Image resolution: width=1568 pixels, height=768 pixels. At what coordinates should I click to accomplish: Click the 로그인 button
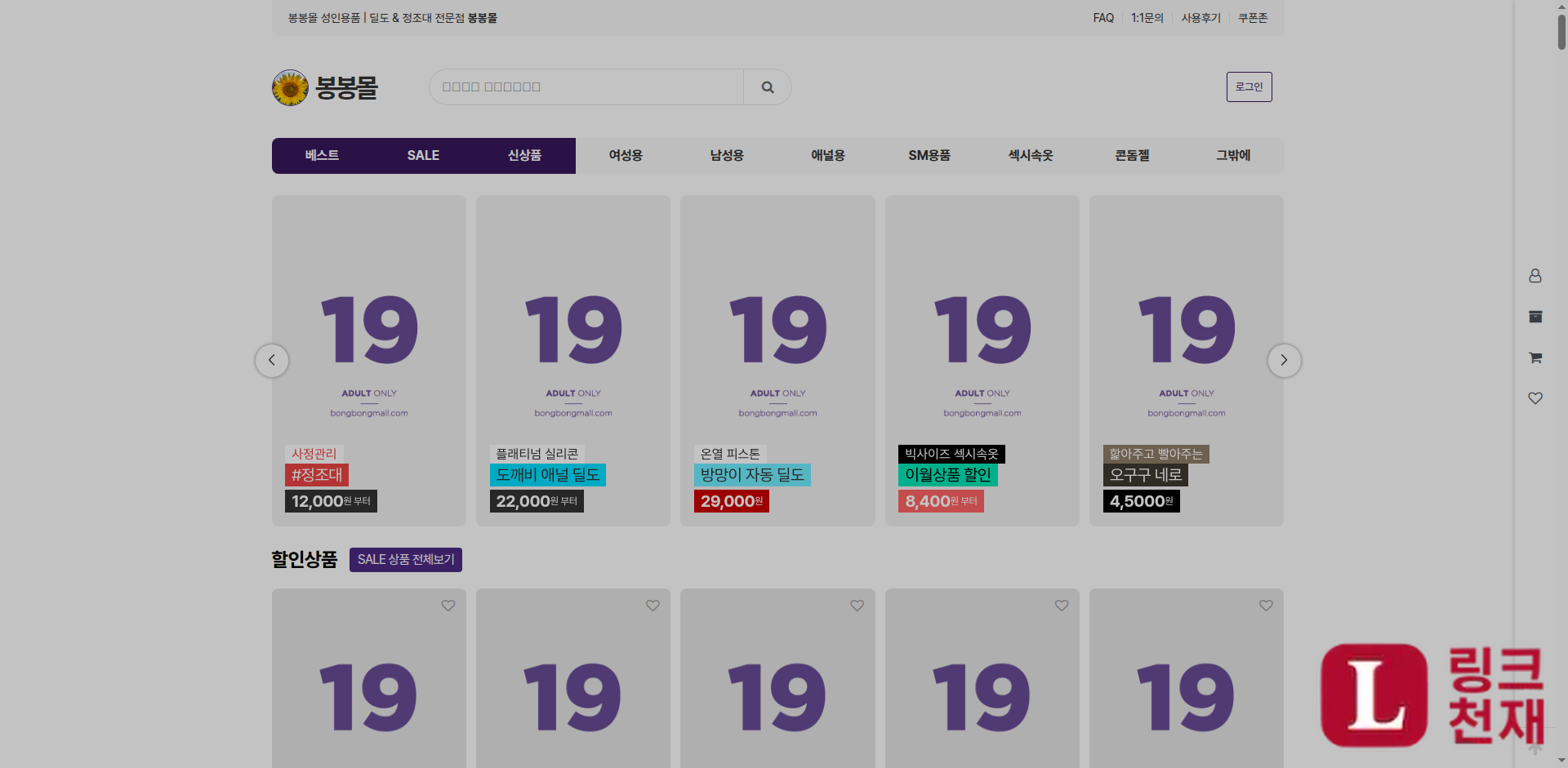(1249, 87)
